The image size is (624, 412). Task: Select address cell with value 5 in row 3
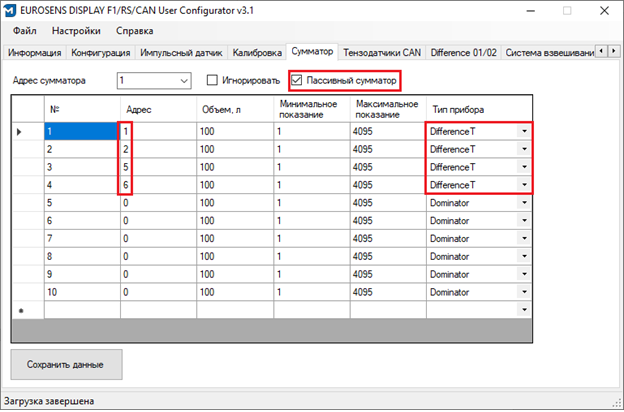tap(158, 167)
